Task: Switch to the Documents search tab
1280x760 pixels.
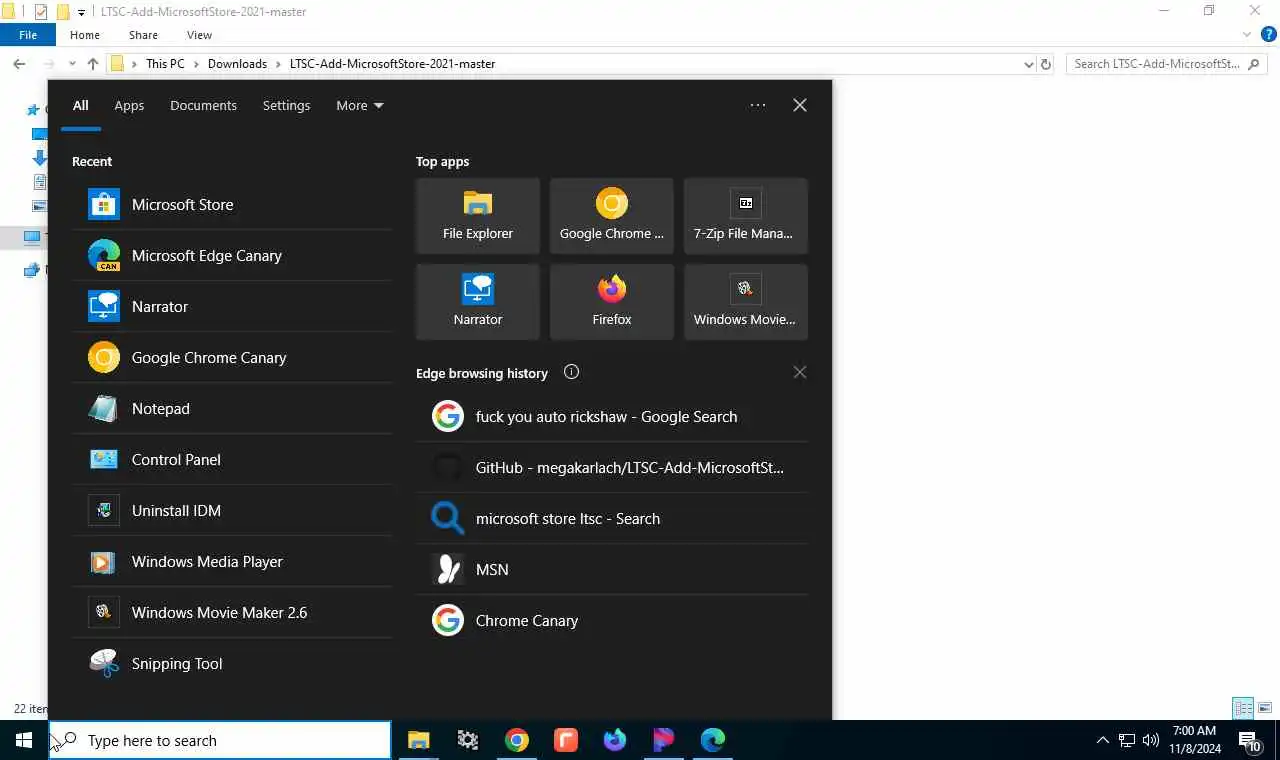Action: click(203, 105)
